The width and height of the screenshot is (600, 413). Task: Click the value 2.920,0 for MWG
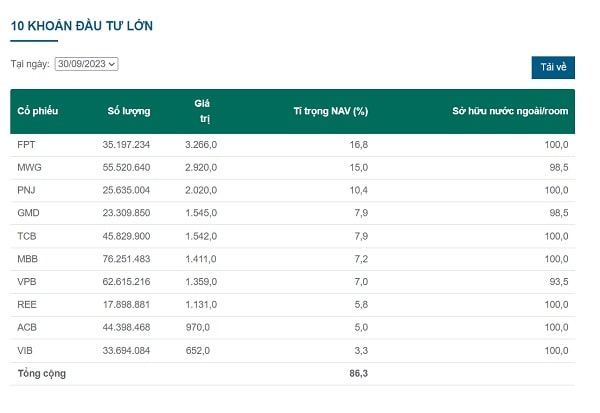201,167
